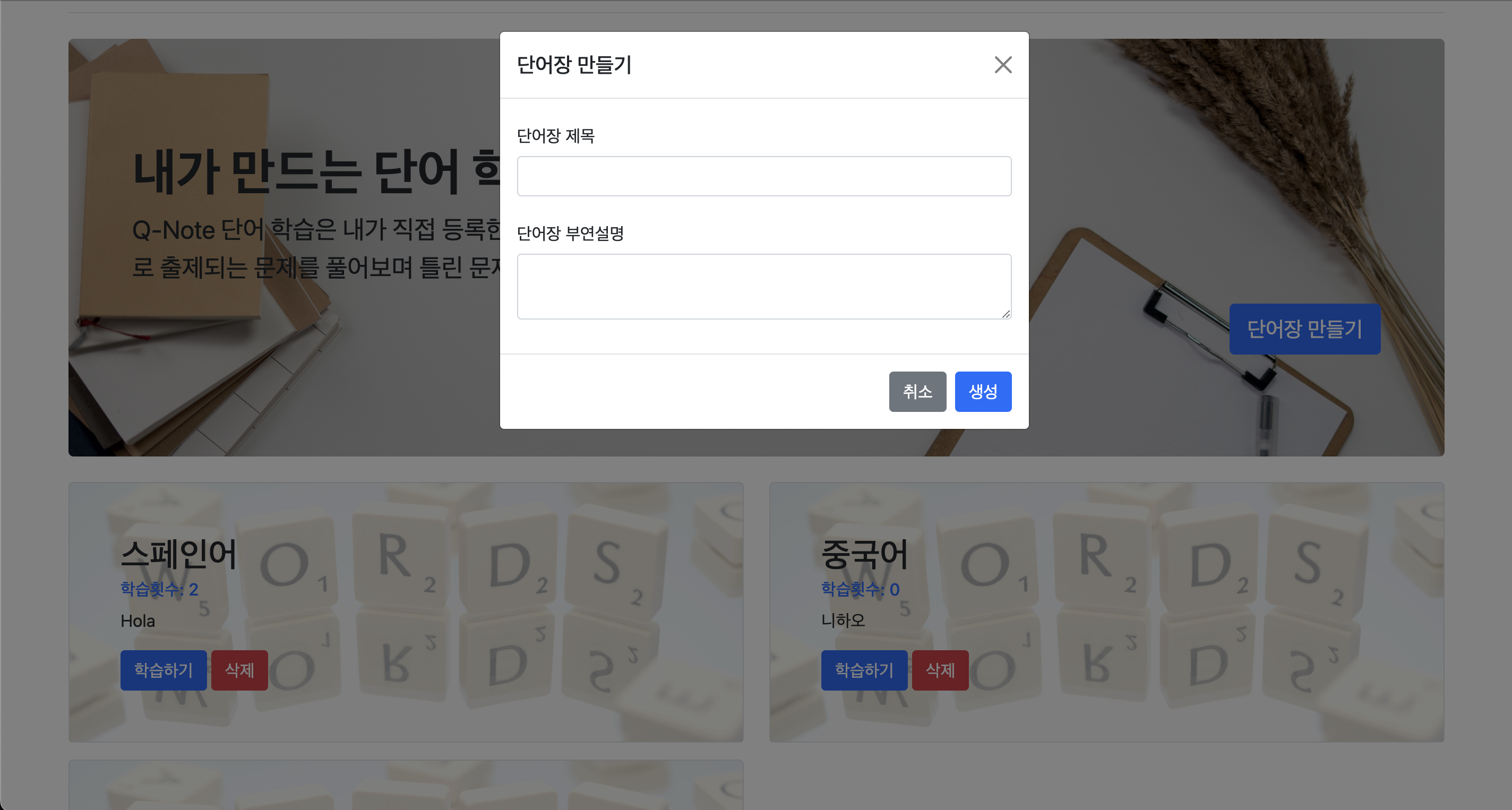Remove the 중국어 wordbook with 삭제
Screen dimensions: 1512x810
pos(940,670)
